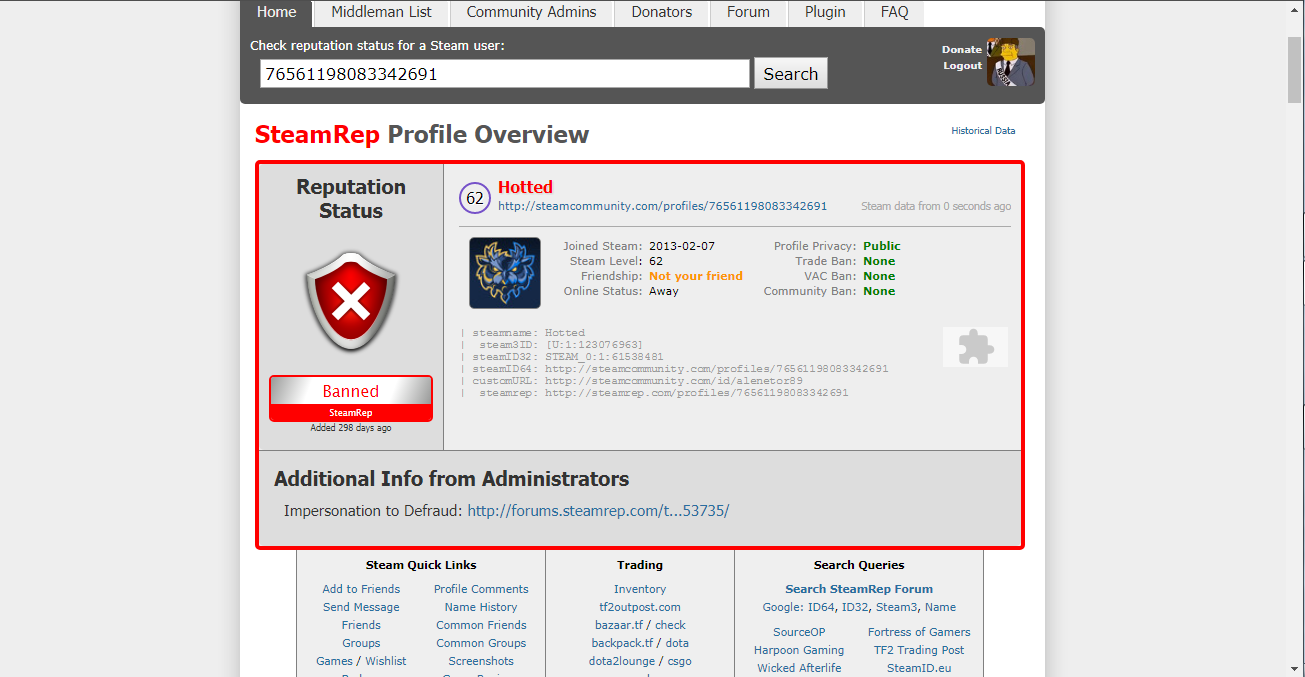Screen dimensions: 1305x677
Task: Click the red banned shield icon
Action: [x=351, y=300]
